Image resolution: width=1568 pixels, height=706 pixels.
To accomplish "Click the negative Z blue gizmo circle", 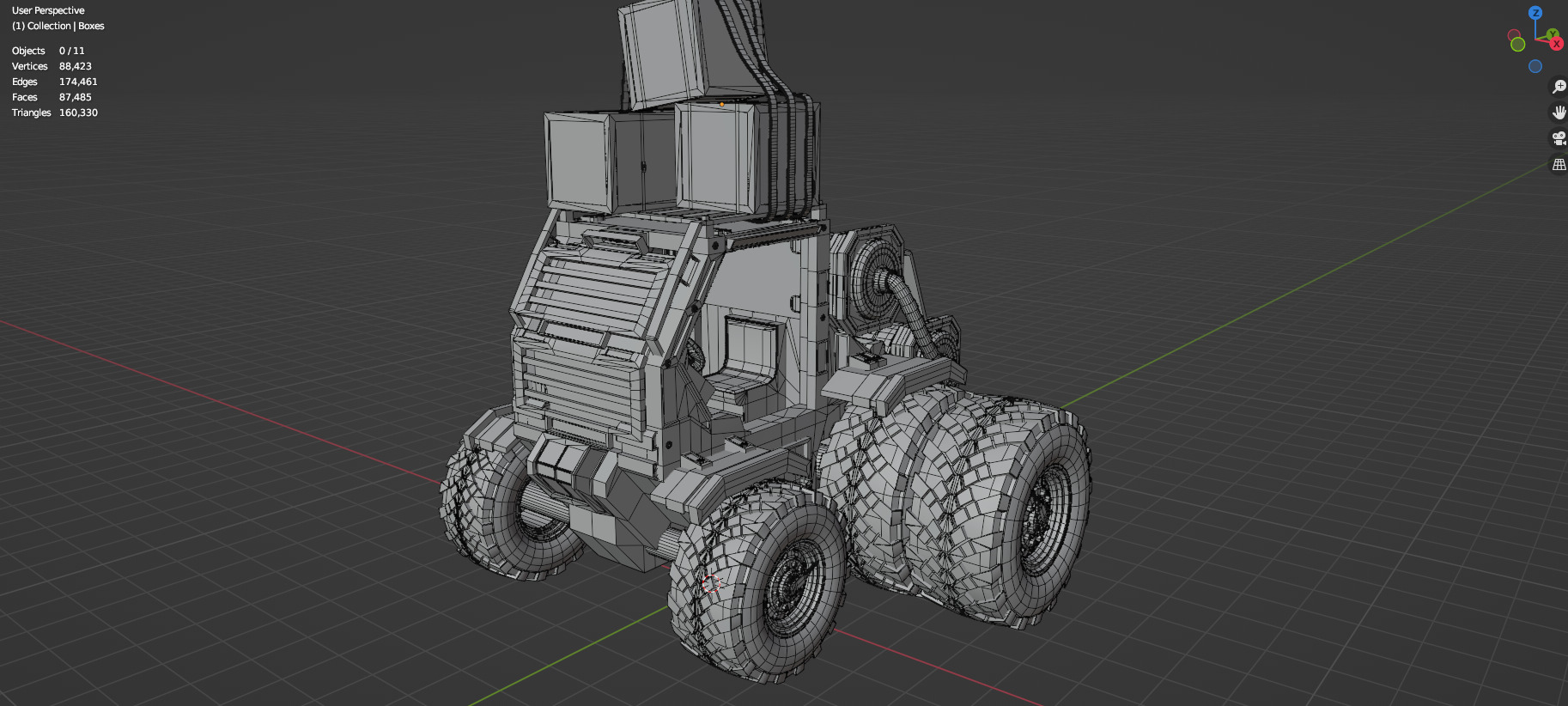I will click(1535, 66).
